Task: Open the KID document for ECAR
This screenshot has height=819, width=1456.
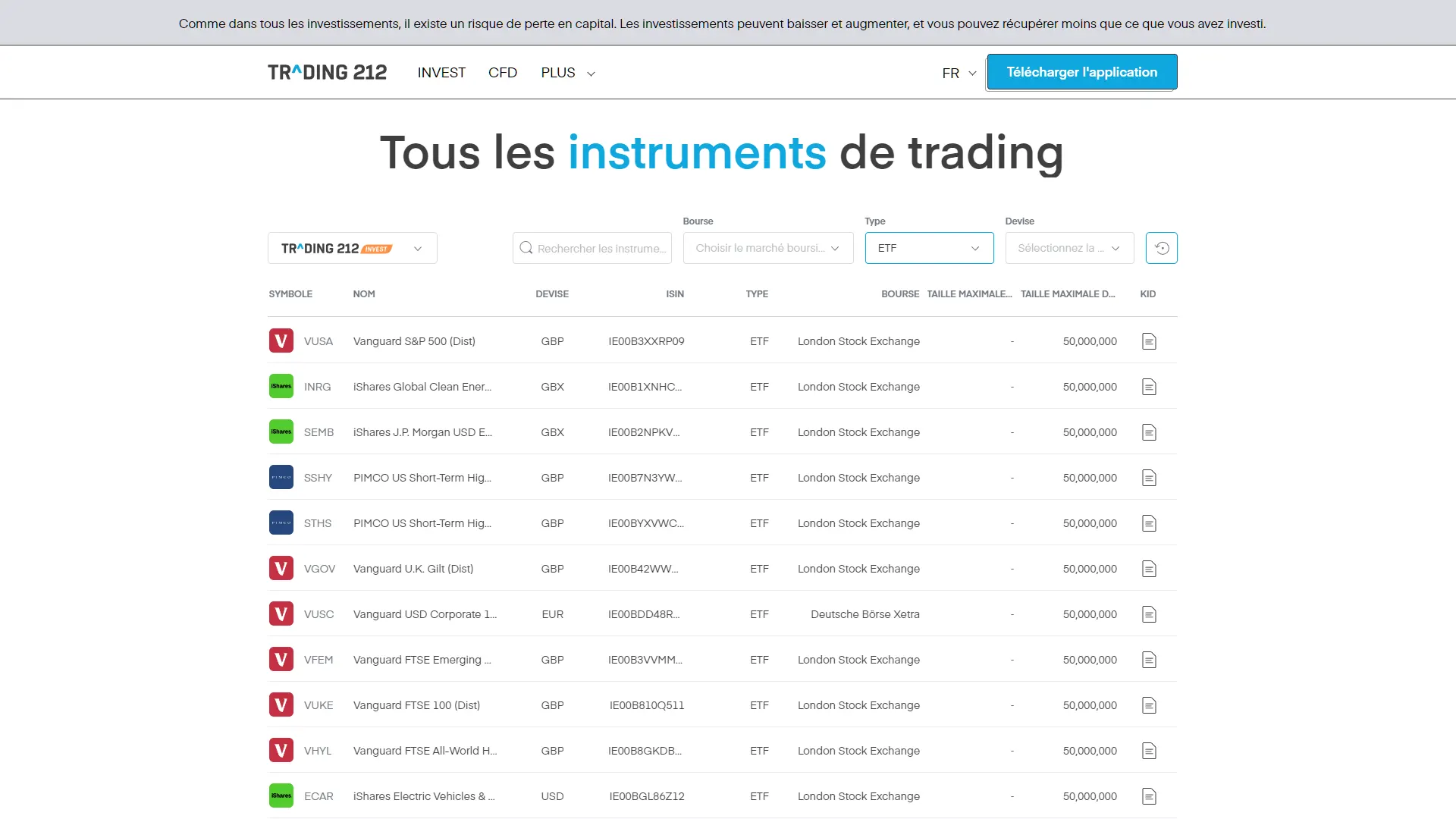Action: (1149, 796)
